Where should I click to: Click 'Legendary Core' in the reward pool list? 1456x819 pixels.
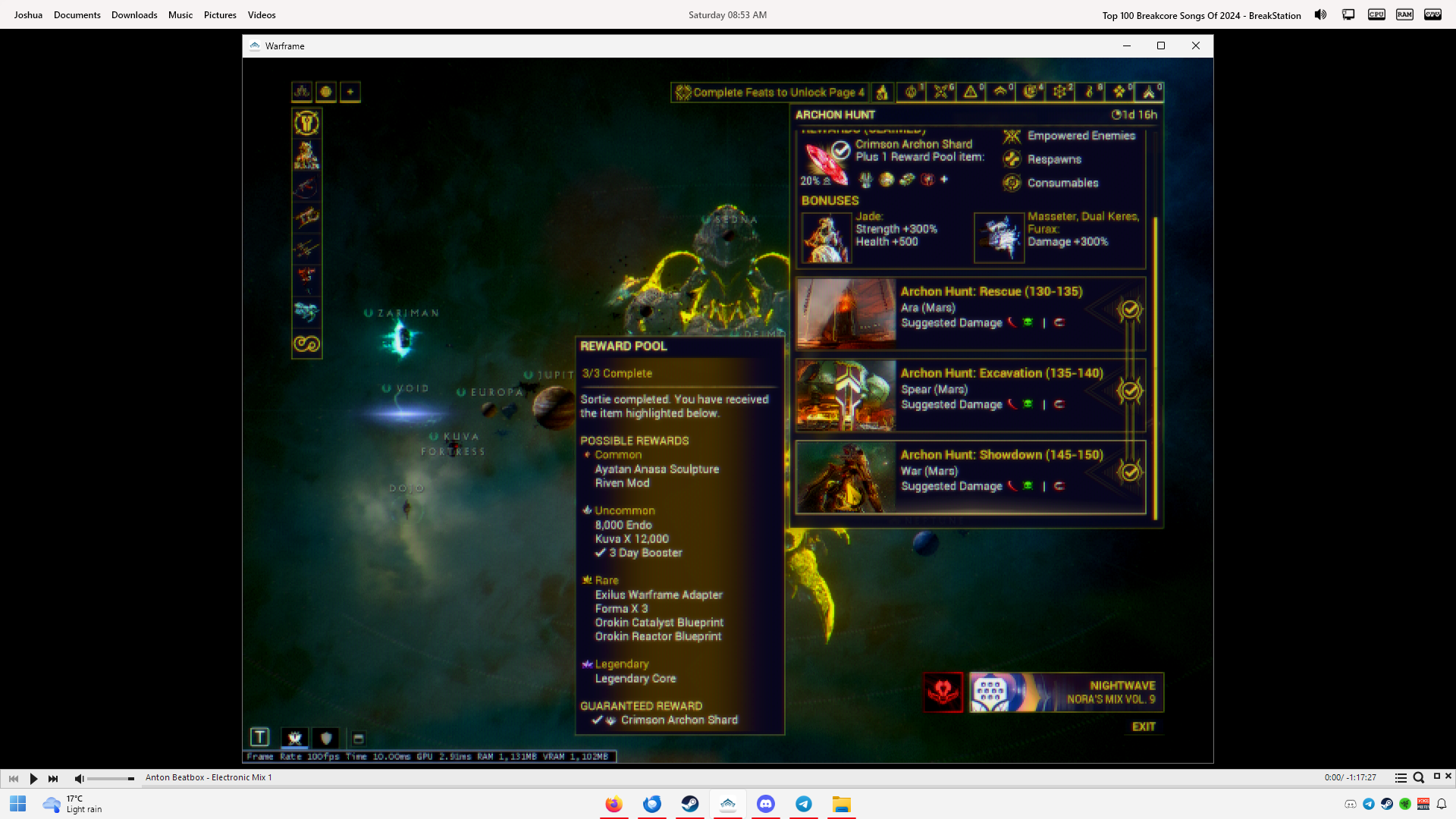[635, 679]
